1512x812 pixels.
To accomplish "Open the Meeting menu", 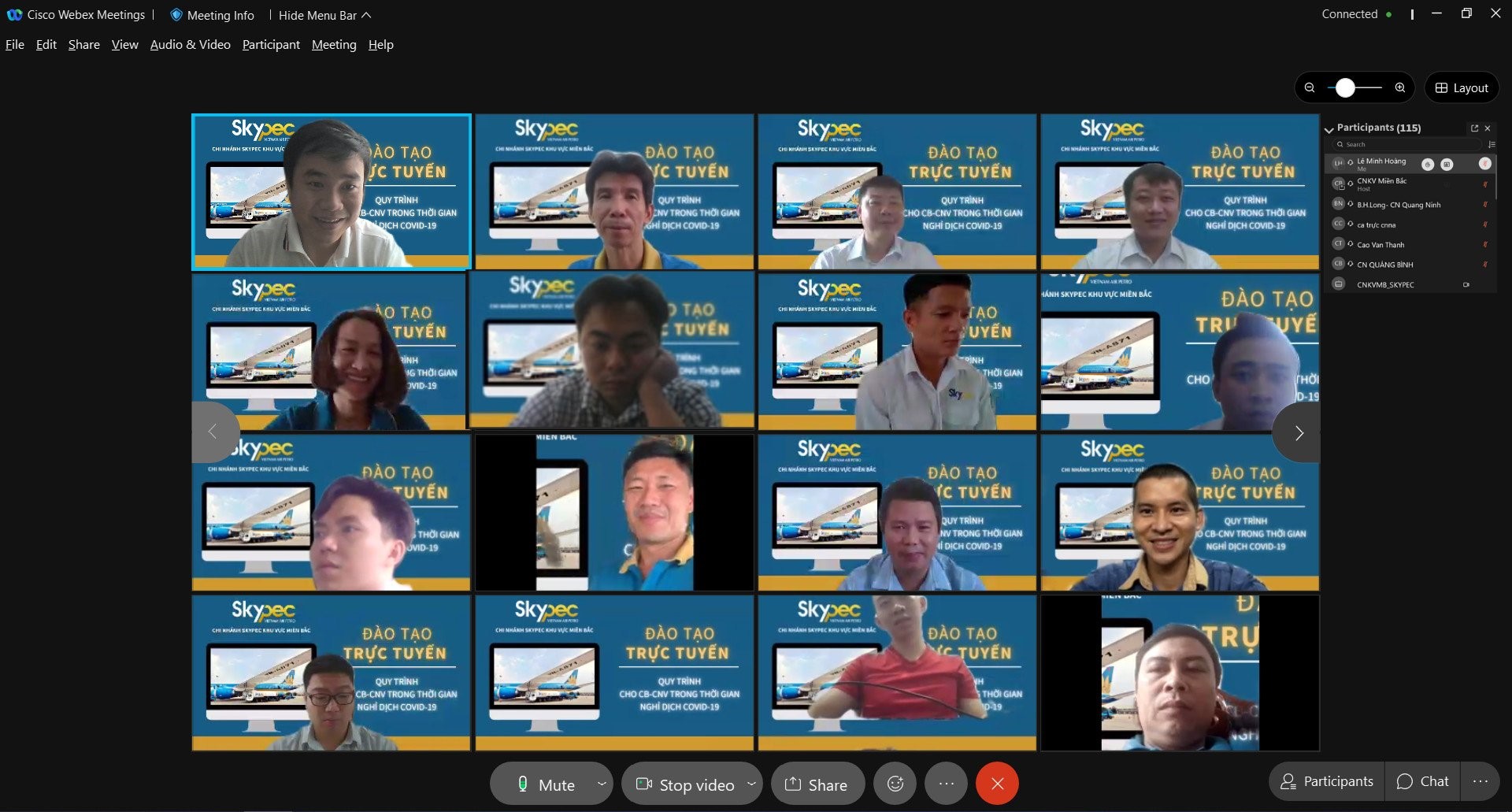I will coord(334,45).
